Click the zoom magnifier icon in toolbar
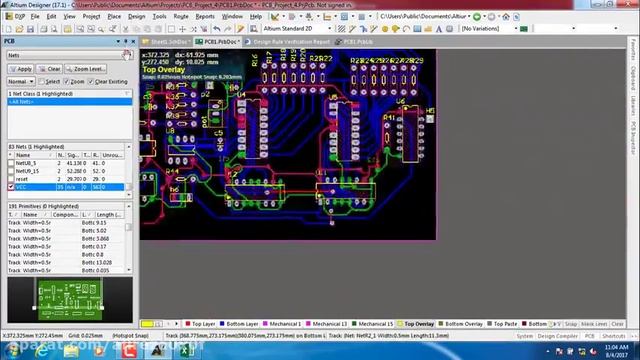The image size is (640, 360). 101,29
